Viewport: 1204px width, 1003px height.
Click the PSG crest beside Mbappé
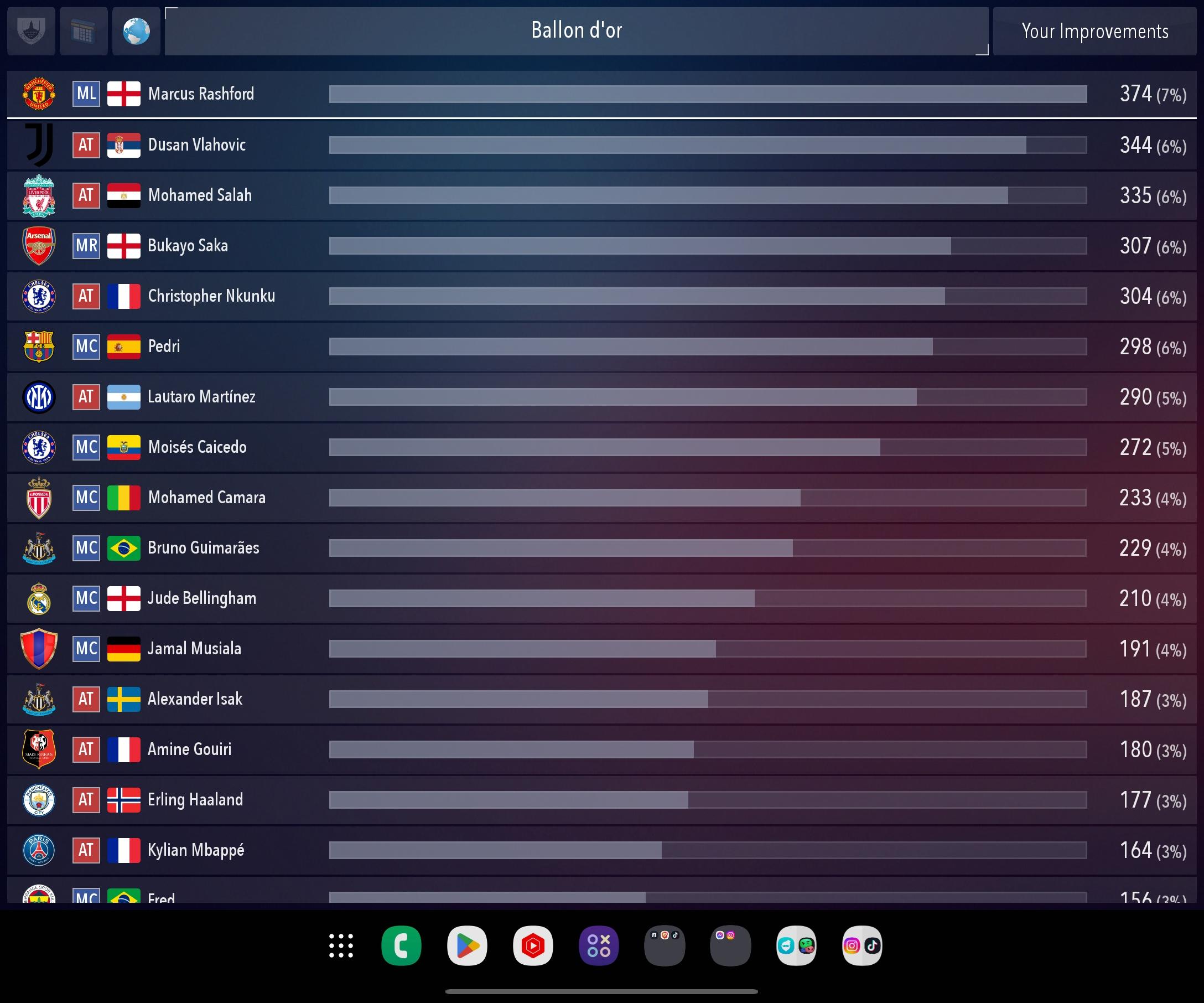click(x=39, y=850)
